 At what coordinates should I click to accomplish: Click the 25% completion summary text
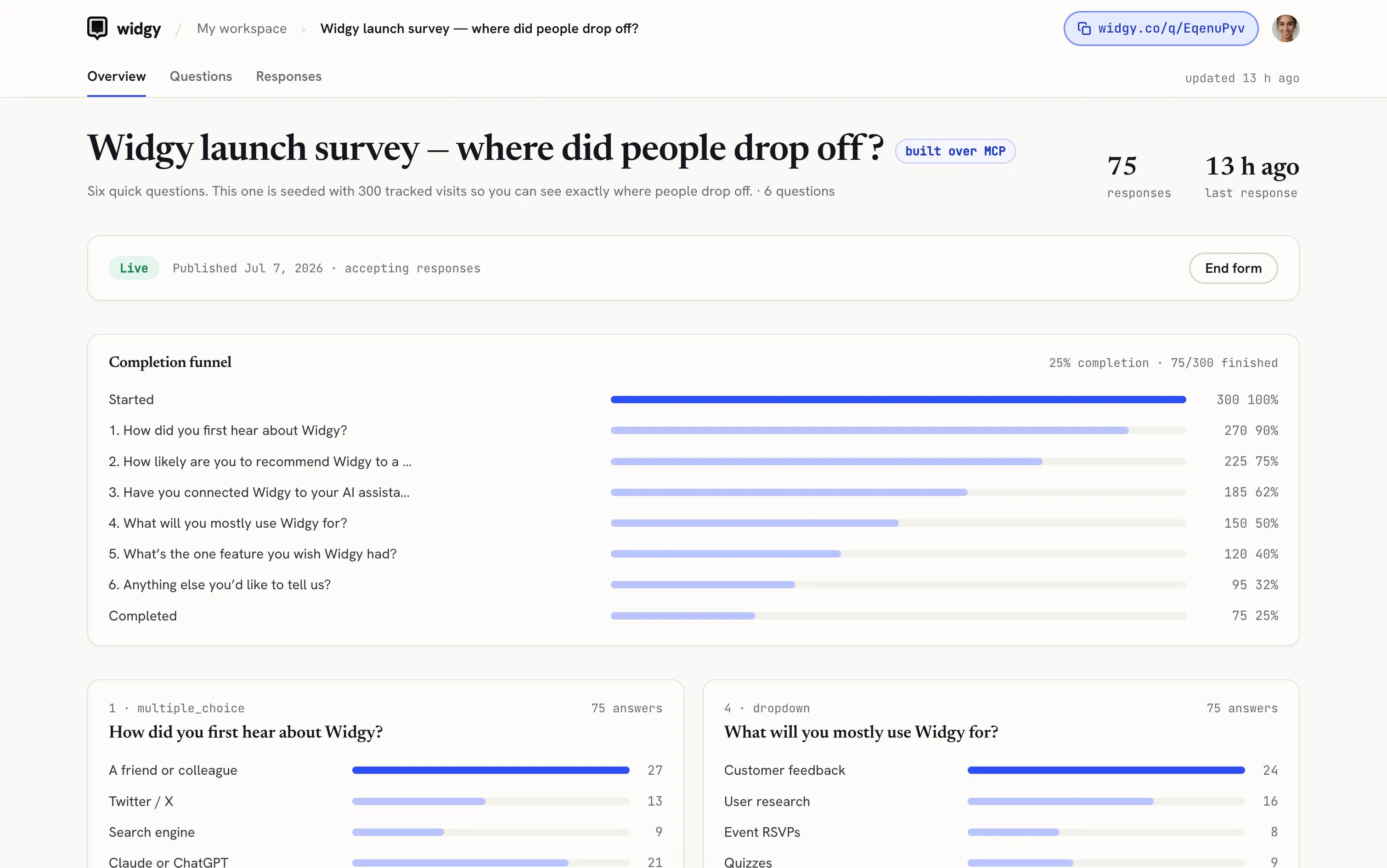coord(1163,363)
